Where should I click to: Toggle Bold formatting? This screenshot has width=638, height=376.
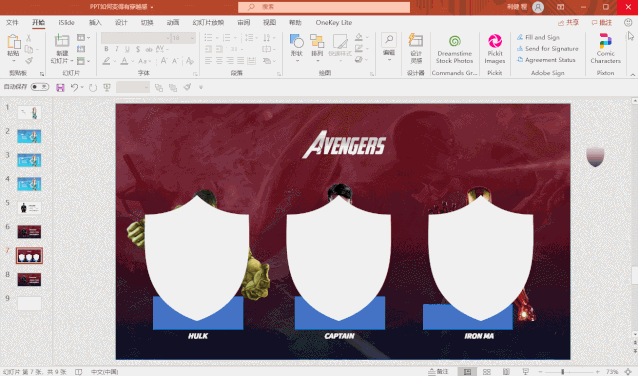(106, 49)
